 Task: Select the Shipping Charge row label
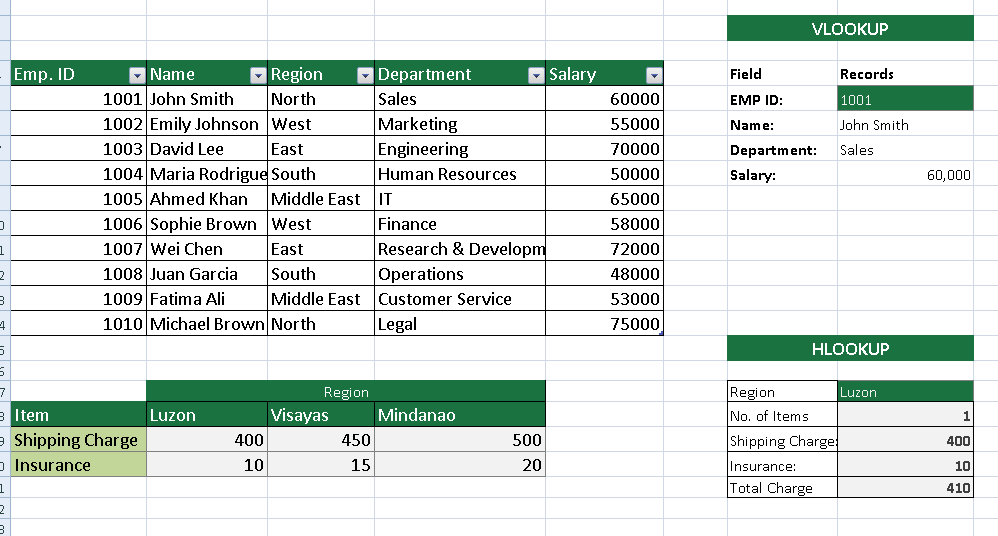[78, 440]
